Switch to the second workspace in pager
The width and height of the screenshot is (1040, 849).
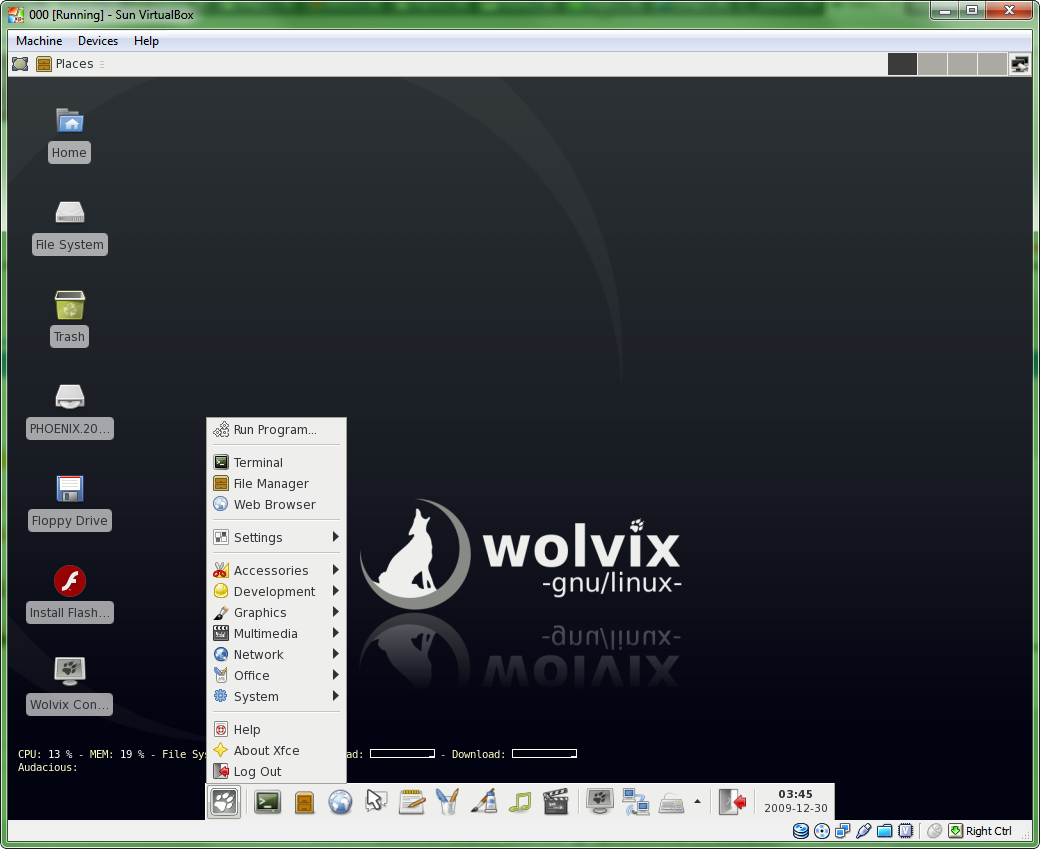click(932, 64)
